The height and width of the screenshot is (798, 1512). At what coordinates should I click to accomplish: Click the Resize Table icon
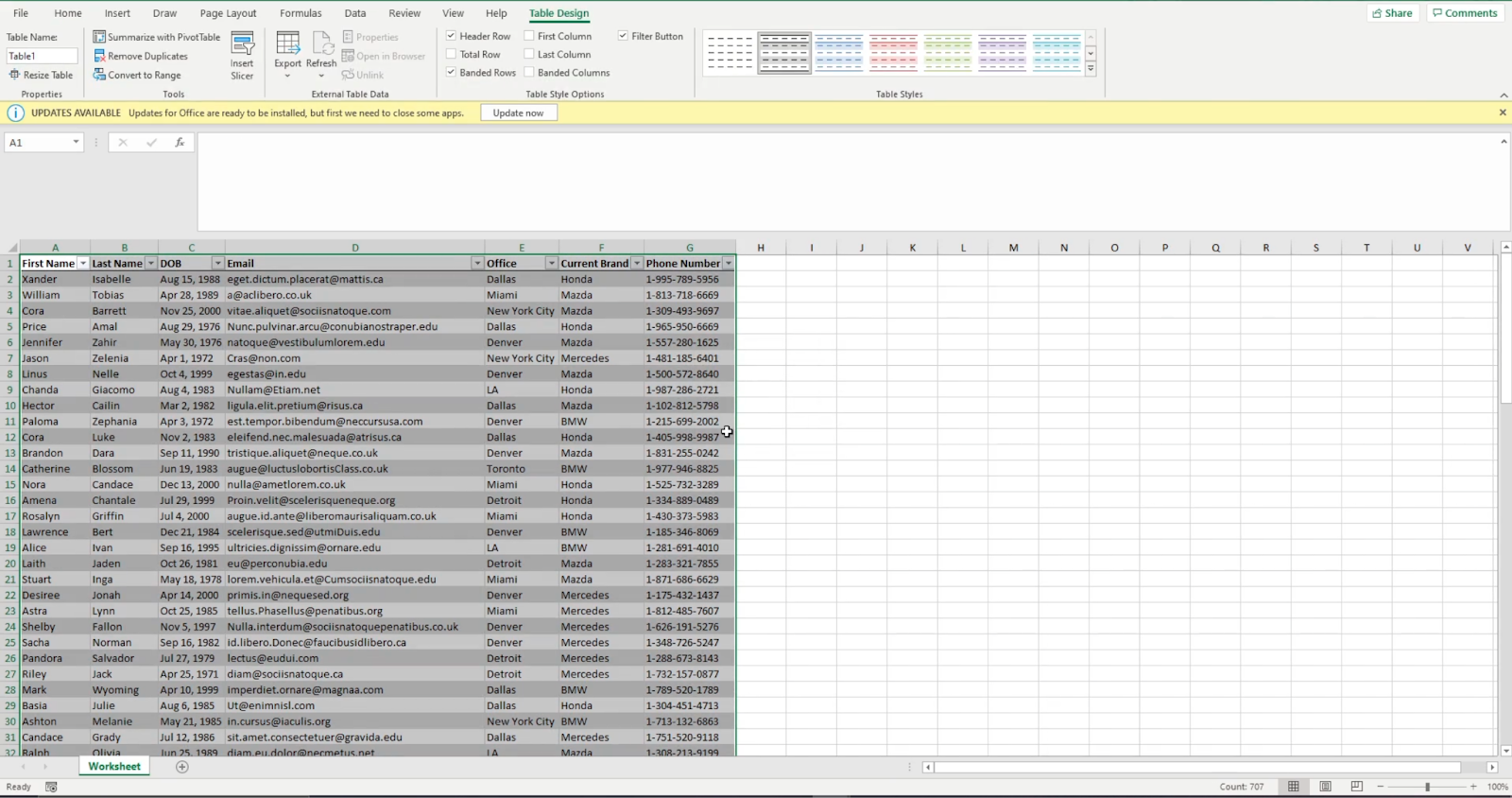coord(14,75)
